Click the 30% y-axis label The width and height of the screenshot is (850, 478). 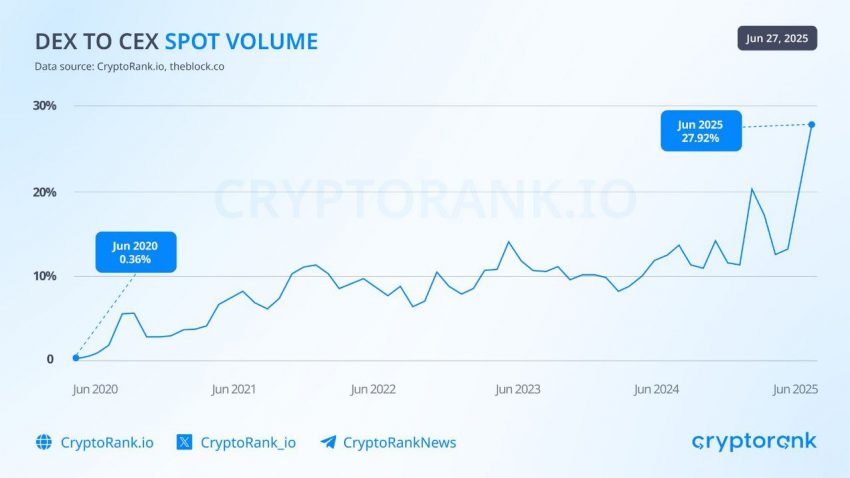pos(44,106)
